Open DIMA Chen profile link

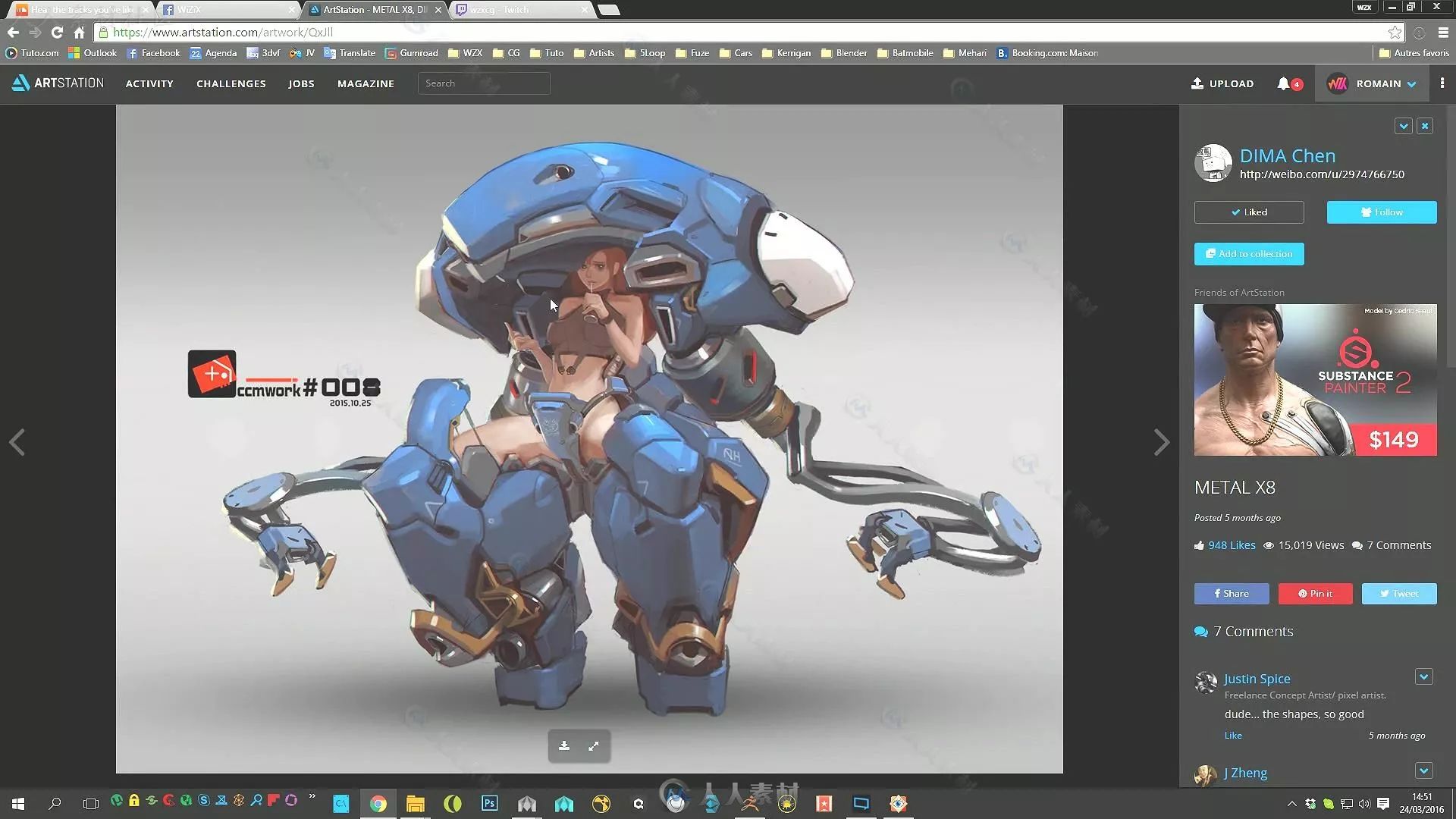[1288, 155]
